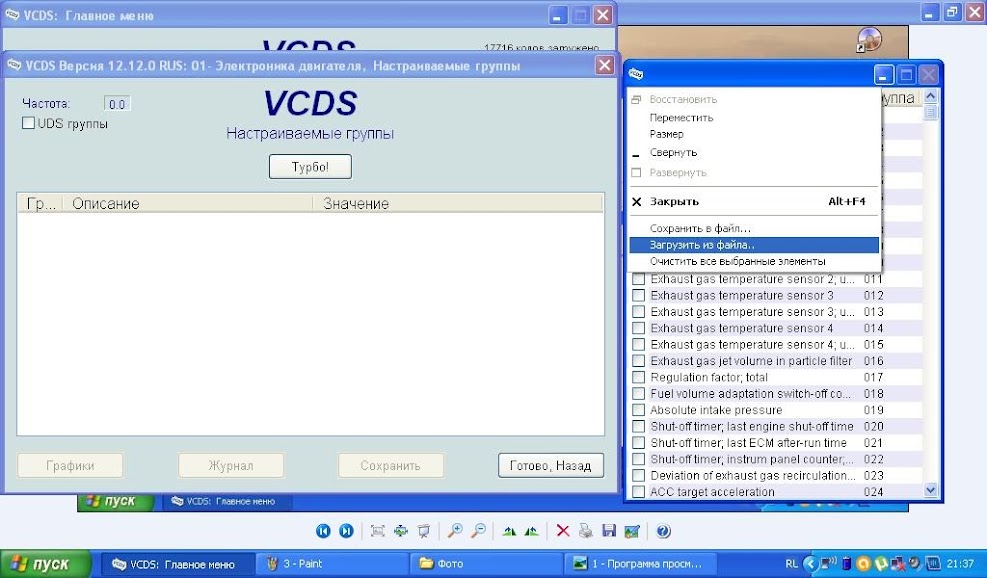
Task: Click the Описание column header
Action: [188, 203]
